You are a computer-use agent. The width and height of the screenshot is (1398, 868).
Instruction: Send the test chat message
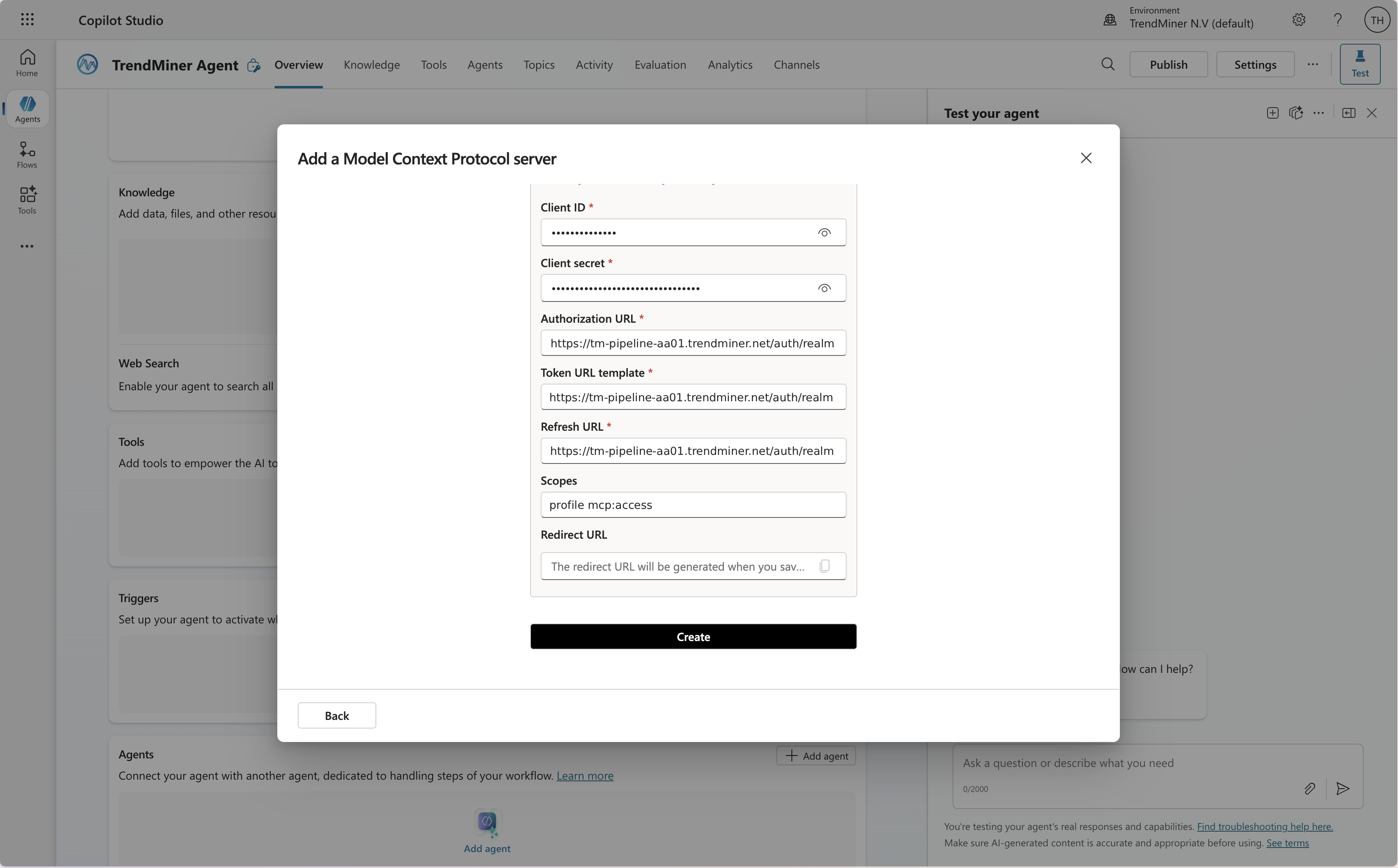click(1342, 789)
